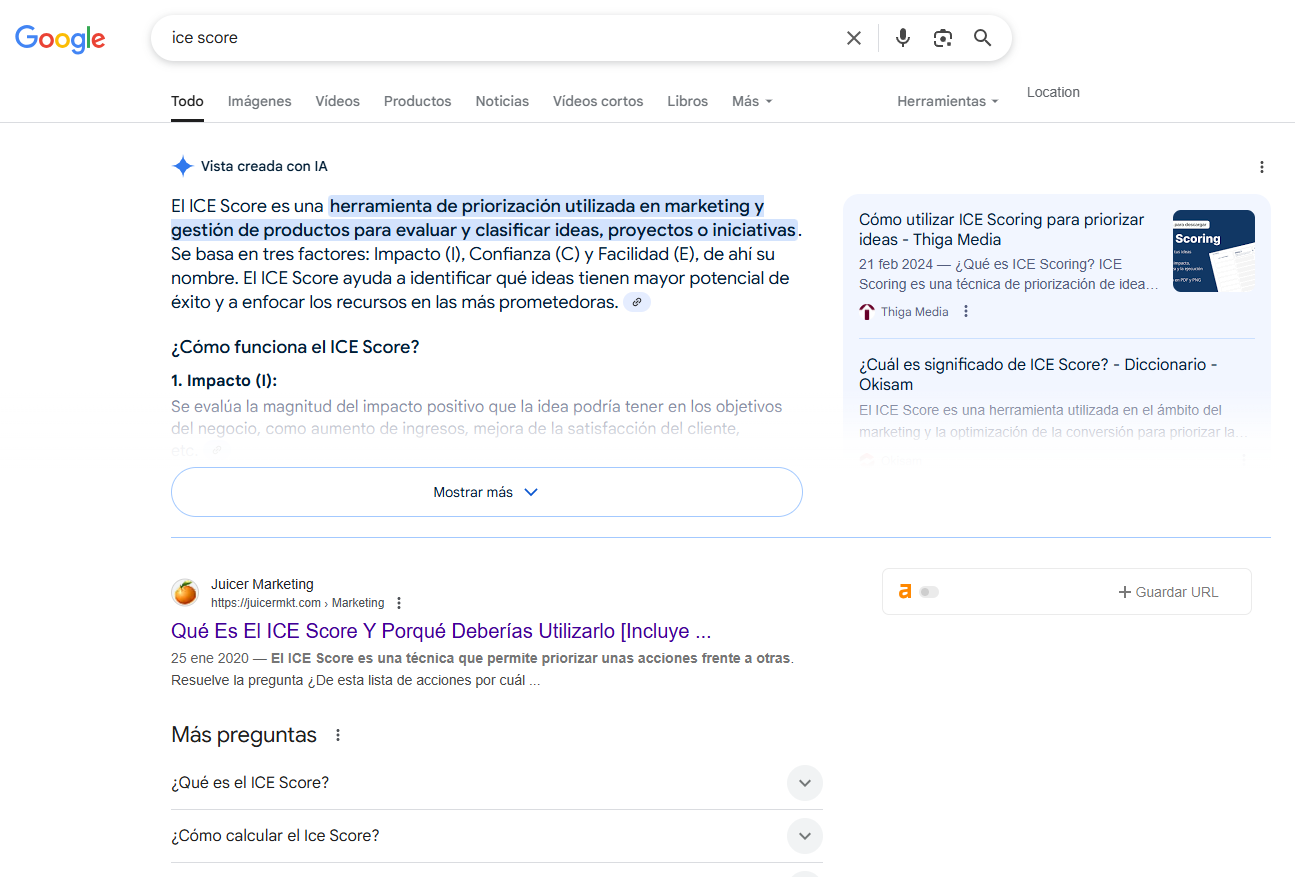Image resolution: width=1295 pixels, height=877 pixels.
Task: Open AI overview three-dot options menu
Action: click(1262, 167)
